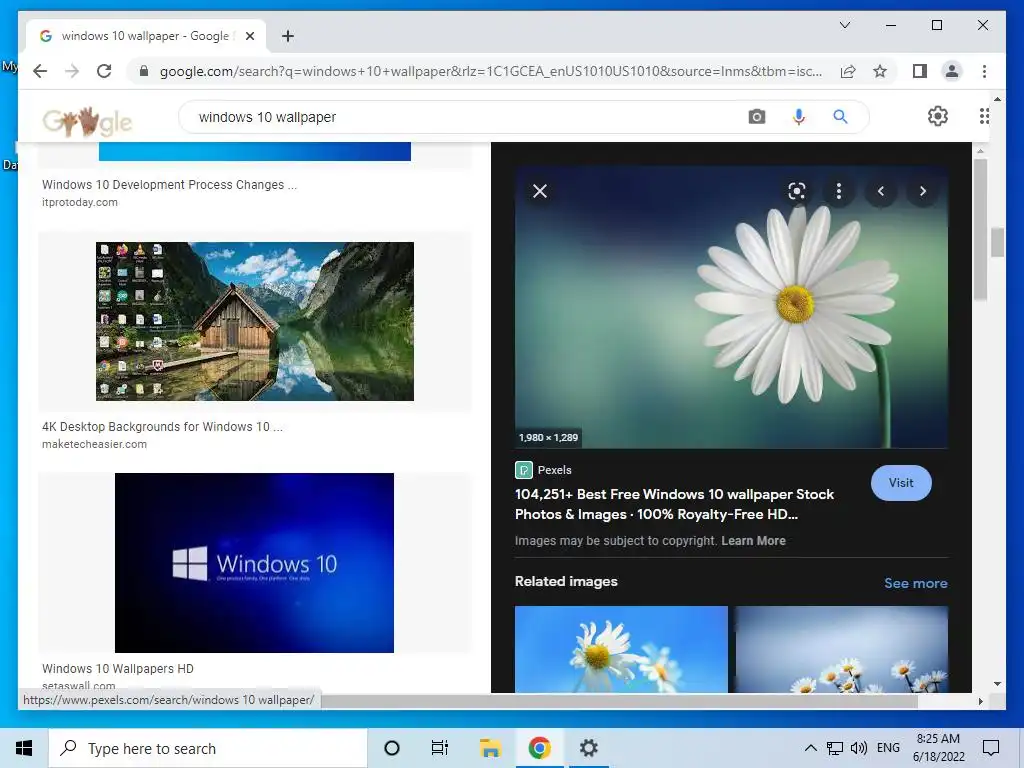The height and width of the screenshot is (768, 1024).
Task: Click preview panel vertical scrollbar
Action: tap(980, 229)
